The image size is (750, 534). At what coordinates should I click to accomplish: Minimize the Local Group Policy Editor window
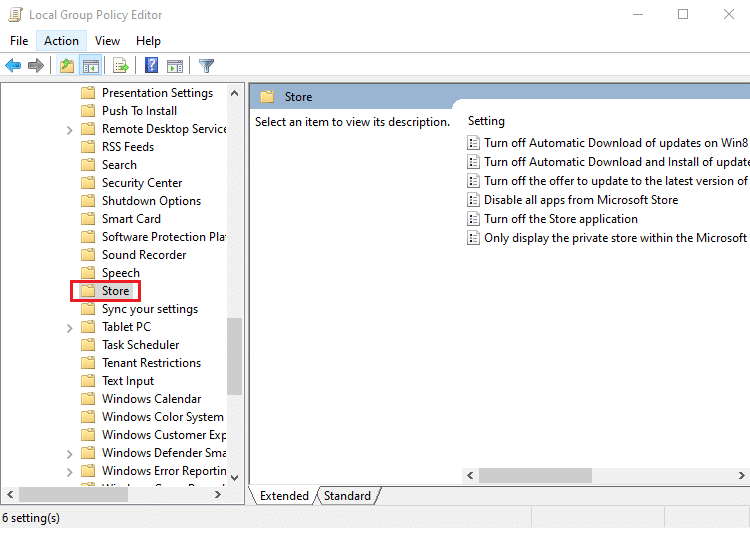[638, 14]
